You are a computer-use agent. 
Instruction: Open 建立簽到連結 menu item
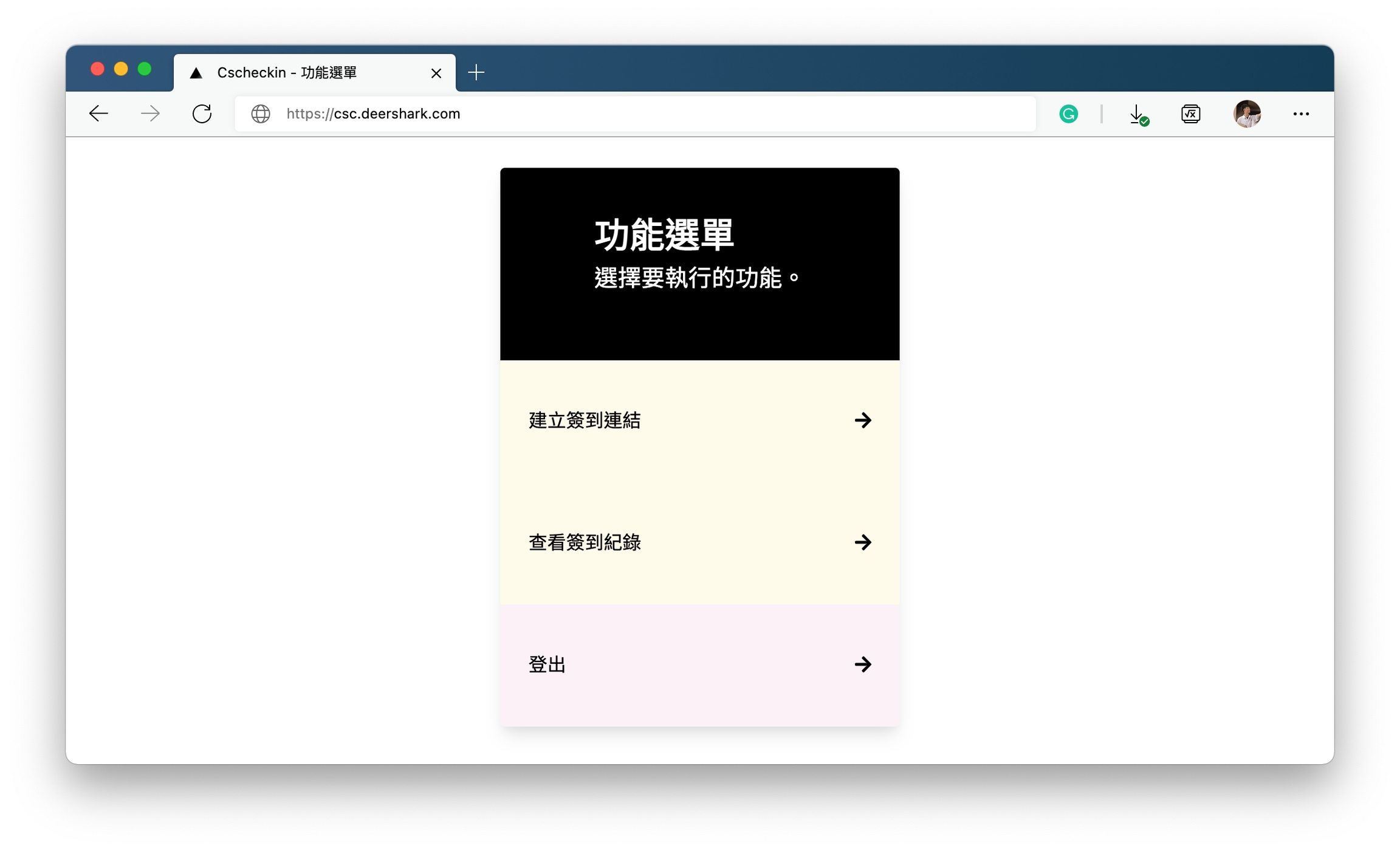585,420
